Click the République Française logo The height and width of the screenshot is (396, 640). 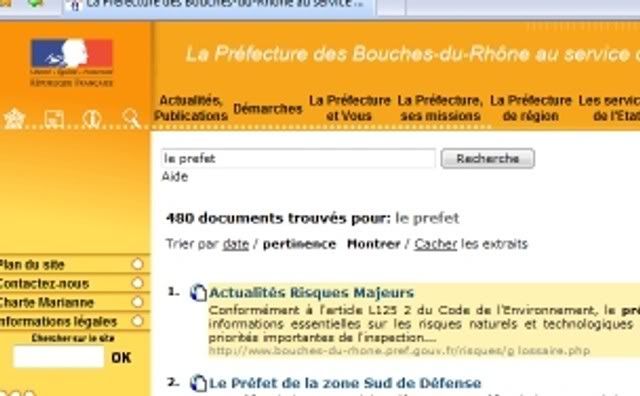[x=71, y=62]
